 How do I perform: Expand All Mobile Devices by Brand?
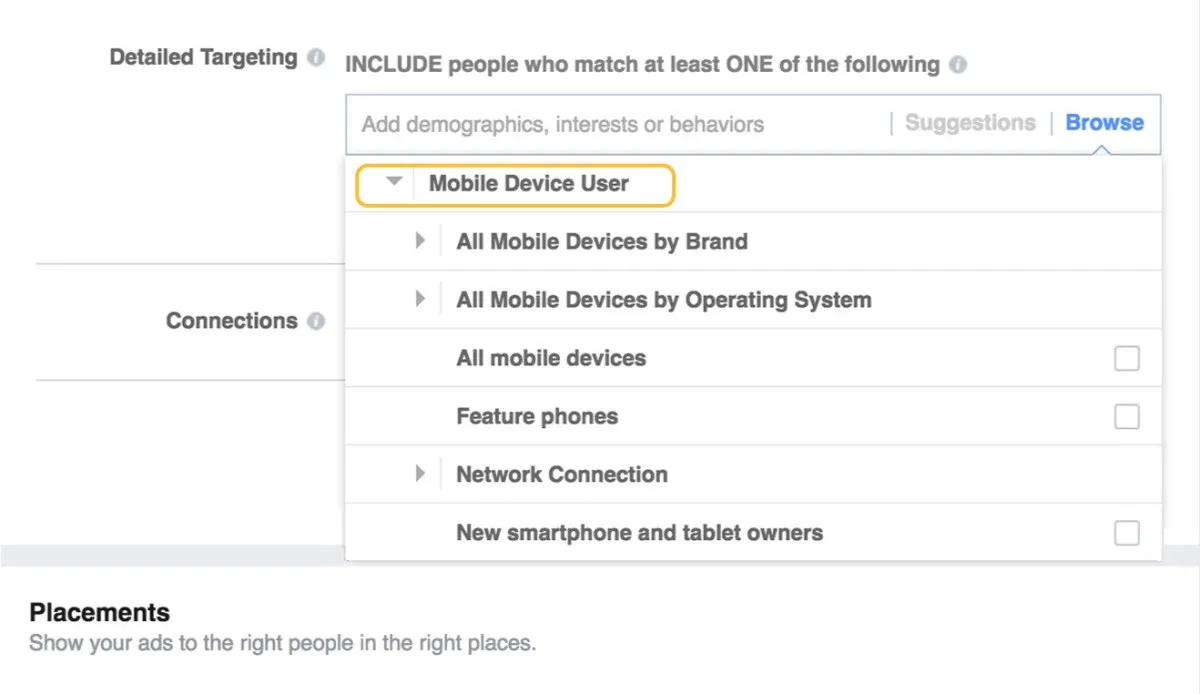pos(421,241)
